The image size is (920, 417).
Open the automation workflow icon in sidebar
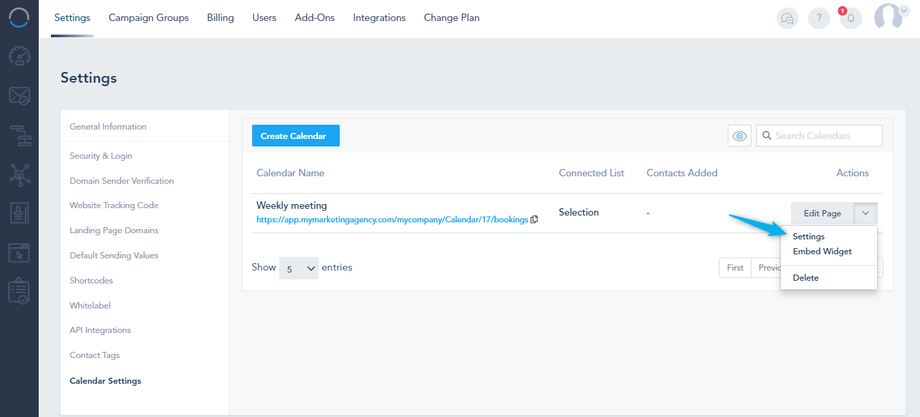19,135
